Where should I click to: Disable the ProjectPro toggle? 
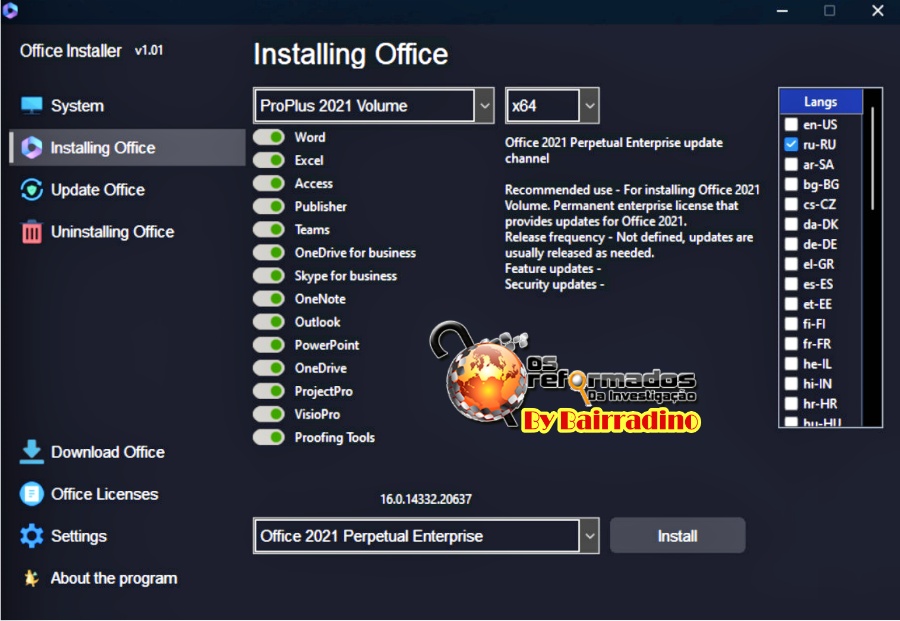pos(269,391)
